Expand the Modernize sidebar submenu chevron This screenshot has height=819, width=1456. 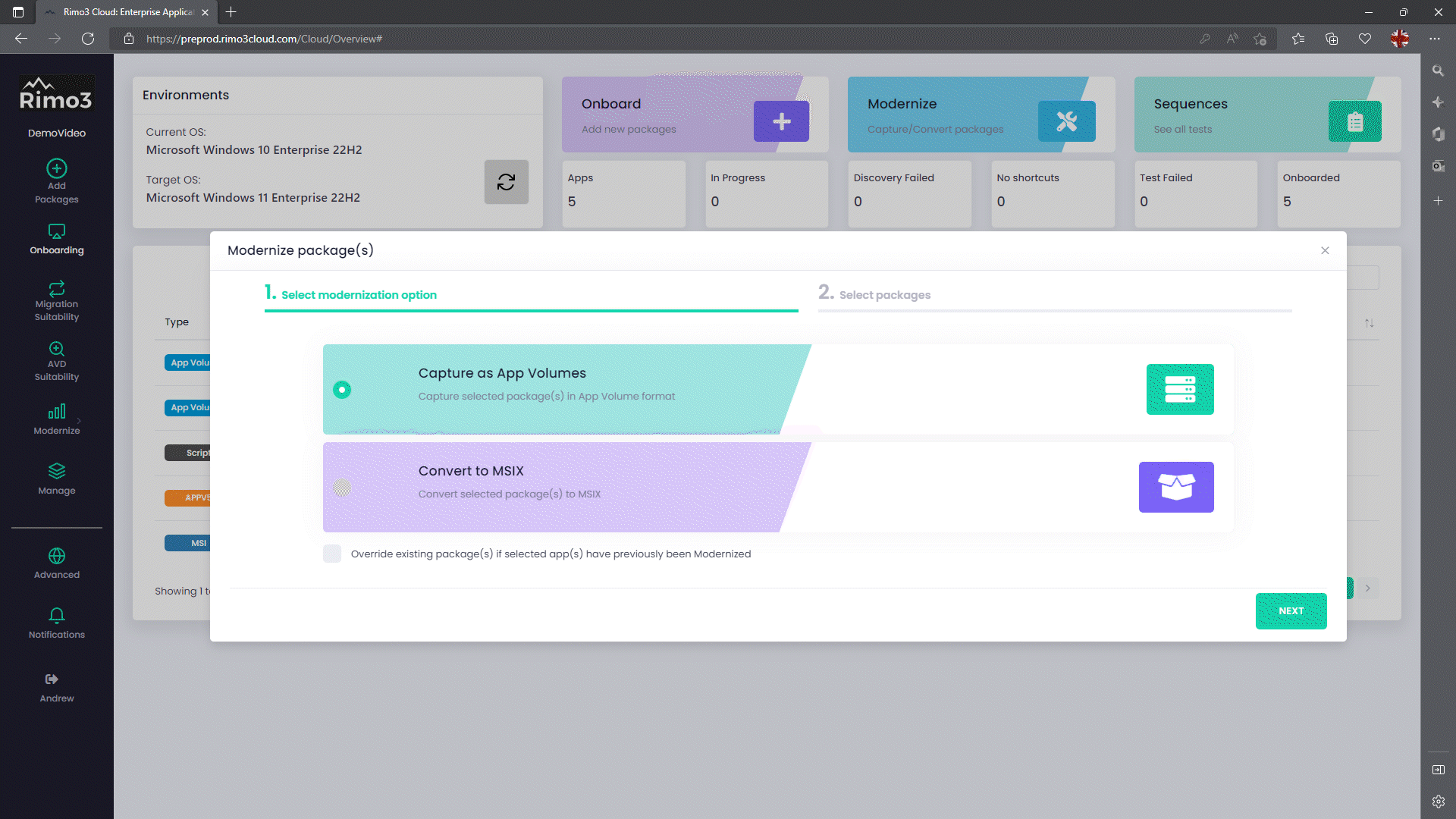[79, 421]
